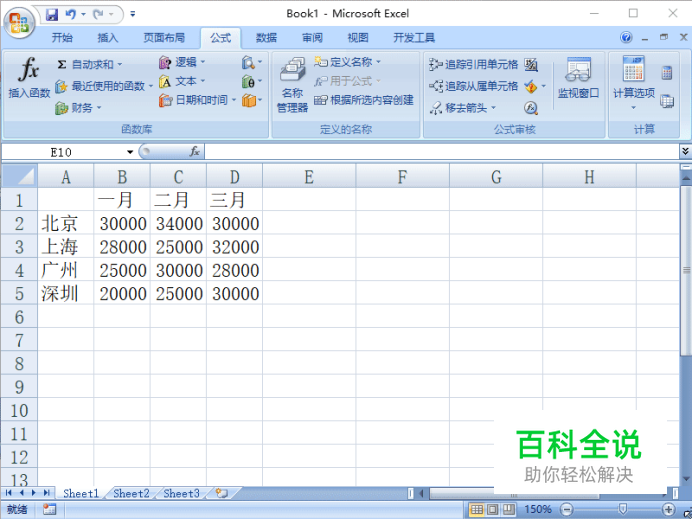Switch to Page Break Preview
The image size is (692, 519).
point(508,510)
